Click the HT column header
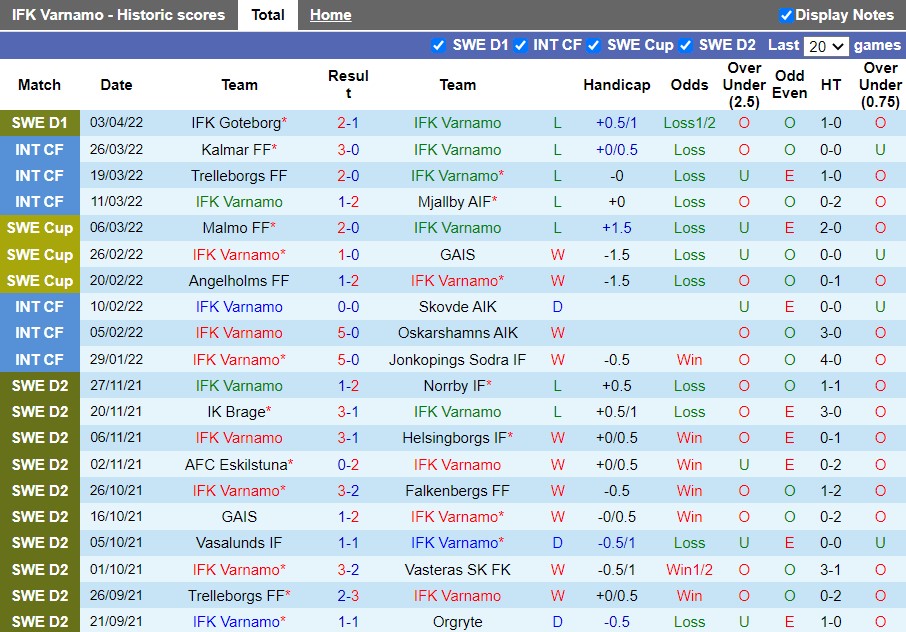 click(830, 85)
